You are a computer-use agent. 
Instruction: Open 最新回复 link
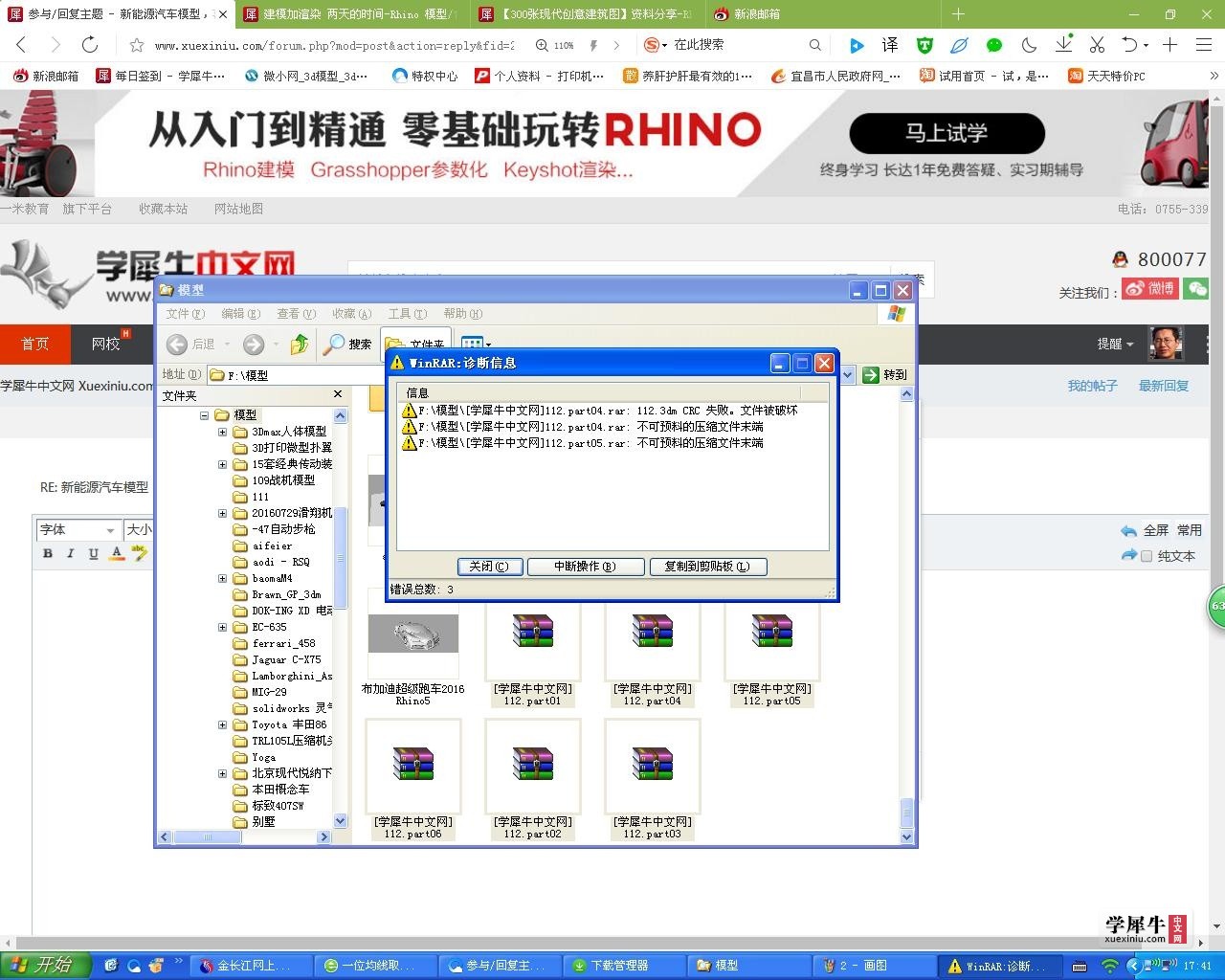click(x=1163, y=386)
